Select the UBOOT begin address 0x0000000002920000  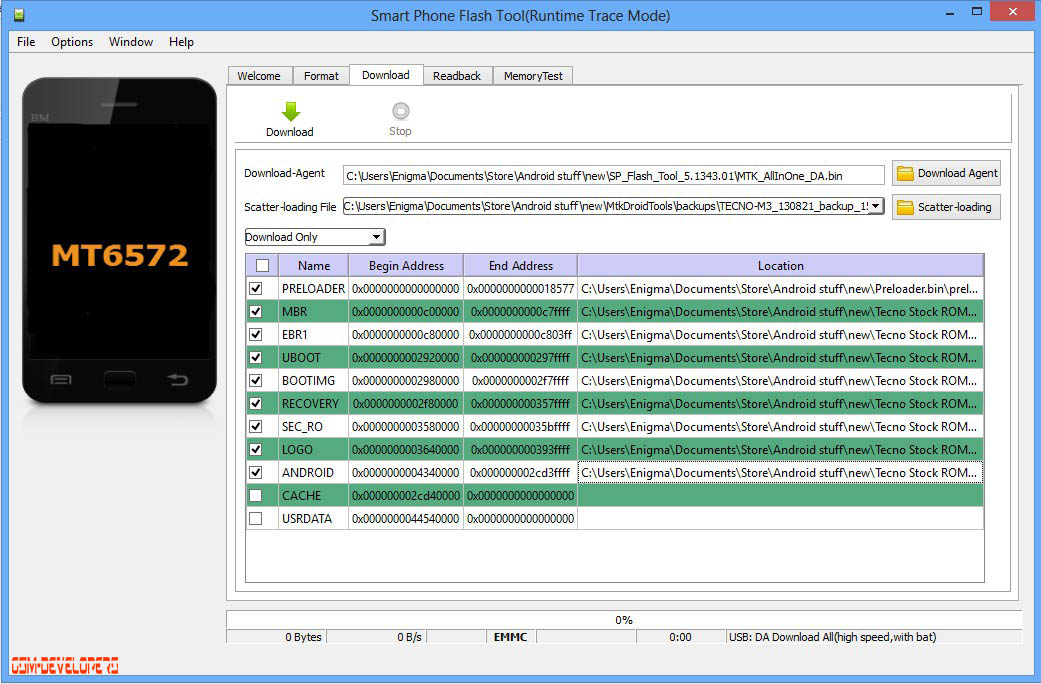(406, 357)
